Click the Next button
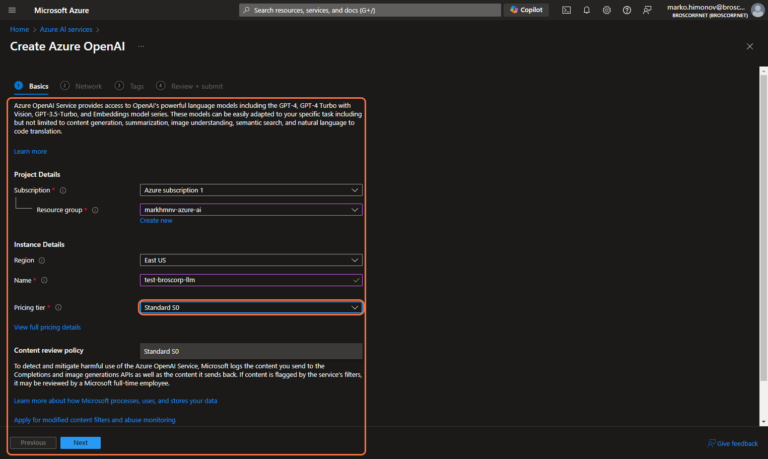Image resolution: width=768 pixels, height=459 pixels. [80, 443]
